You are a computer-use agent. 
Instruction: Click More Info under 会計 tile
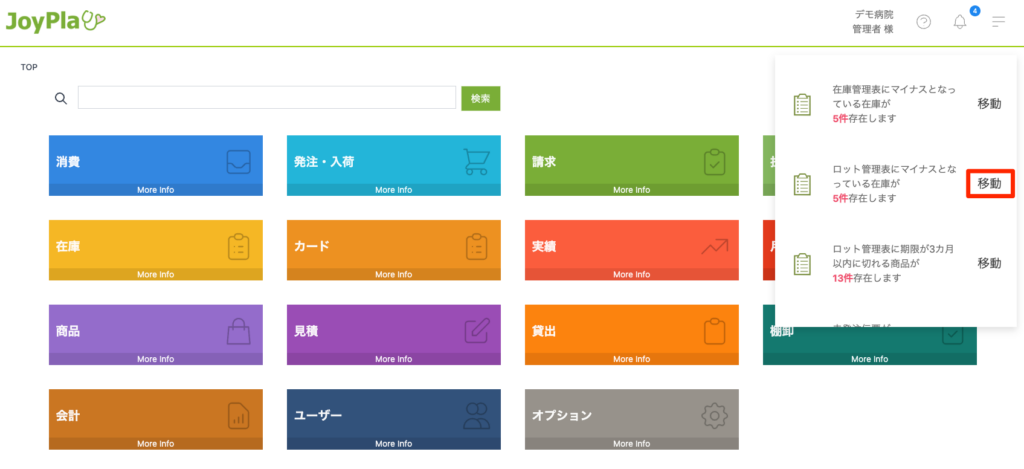pos(155,443)
